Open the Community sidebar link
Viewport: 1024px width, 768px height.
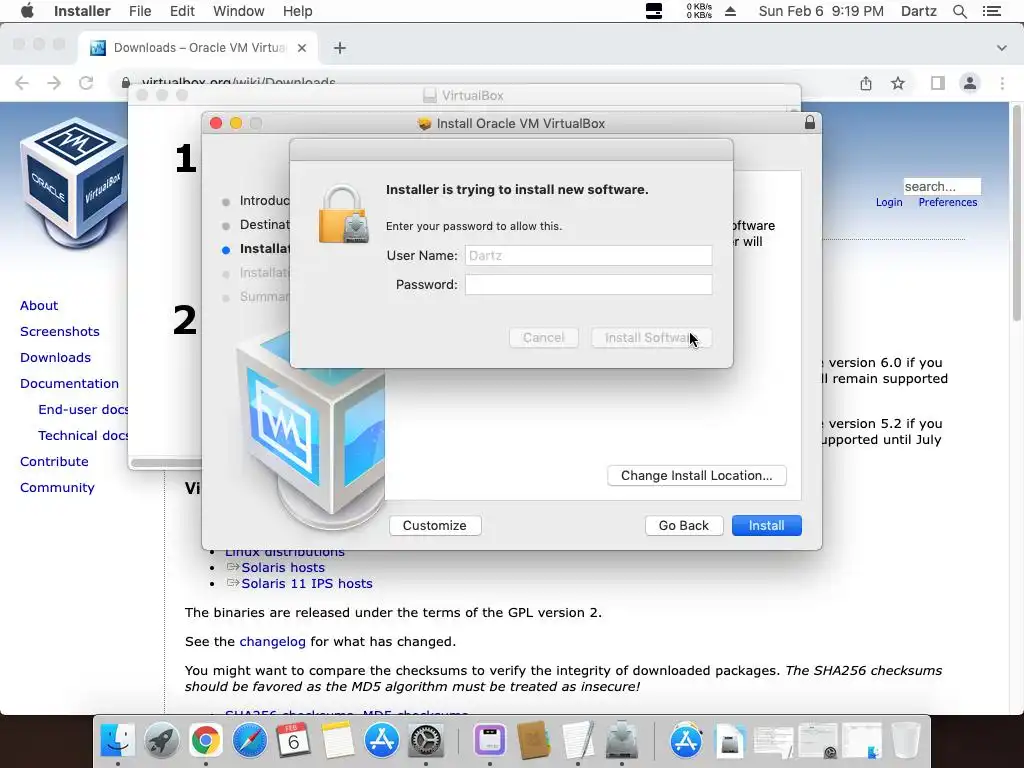pyautogui.click(x=57, y=488)
